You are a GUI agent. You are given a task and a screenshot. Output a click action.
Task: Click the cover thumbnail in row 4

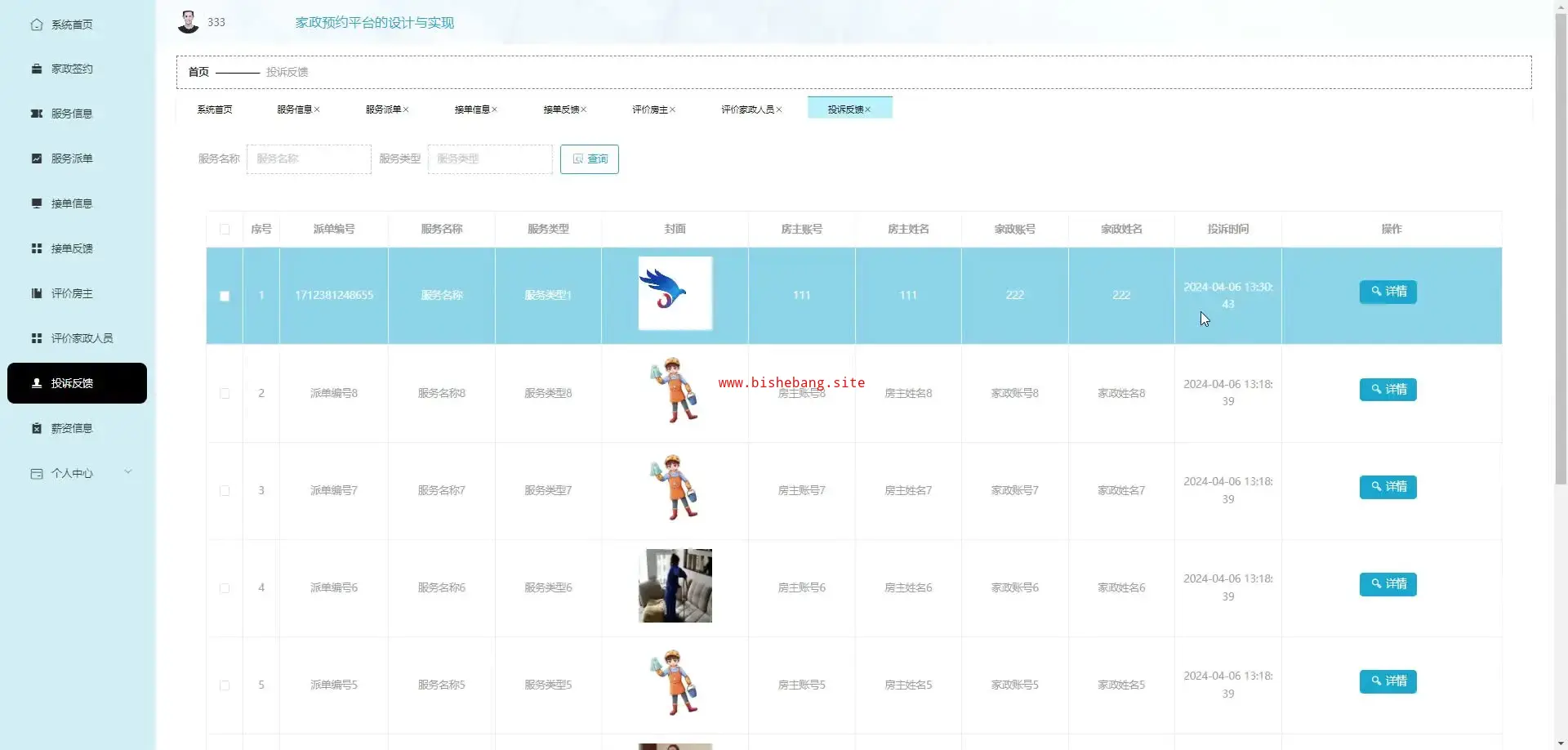tap(675, 586)
